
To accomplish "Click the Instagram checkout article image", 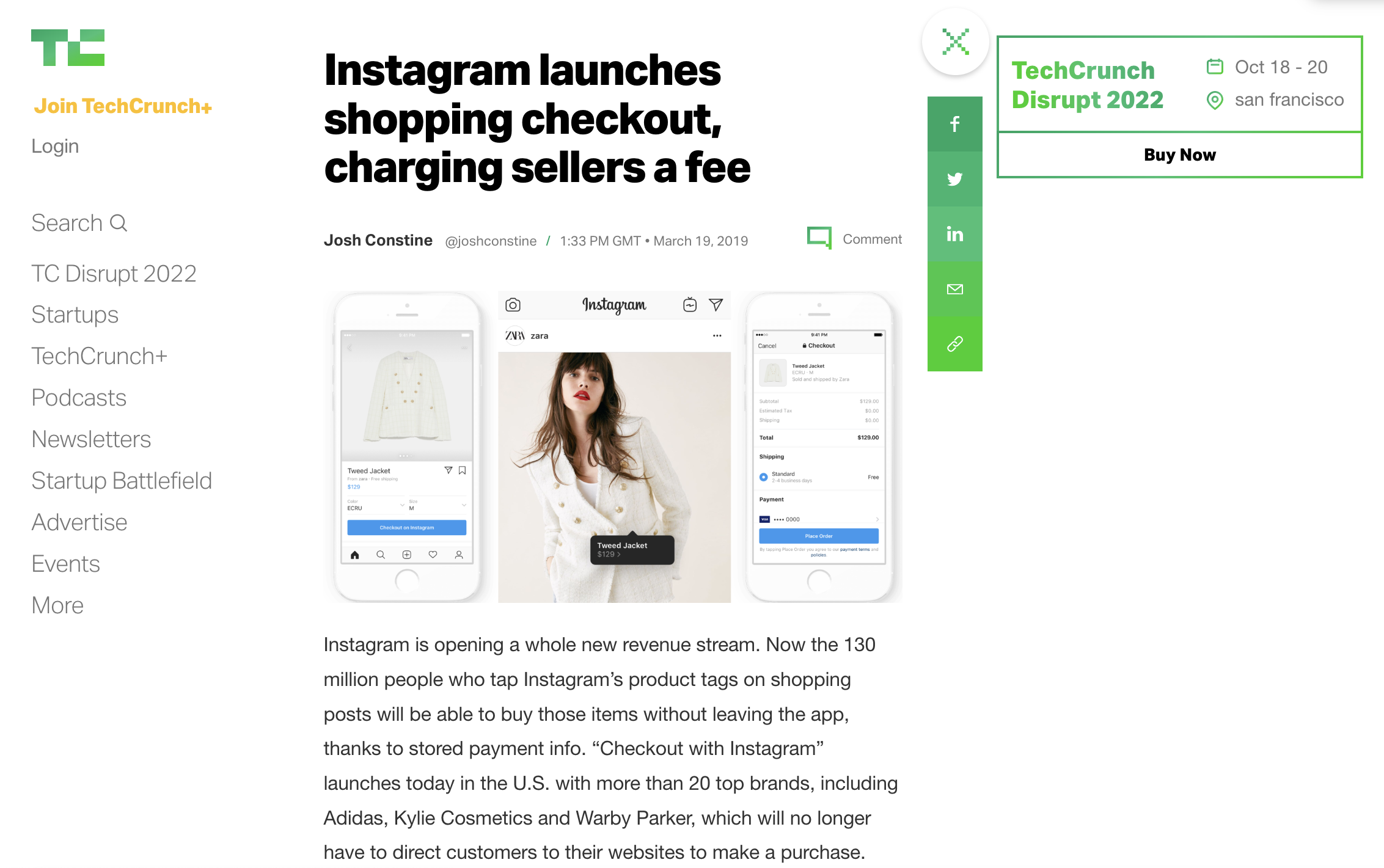I will 613,447.
